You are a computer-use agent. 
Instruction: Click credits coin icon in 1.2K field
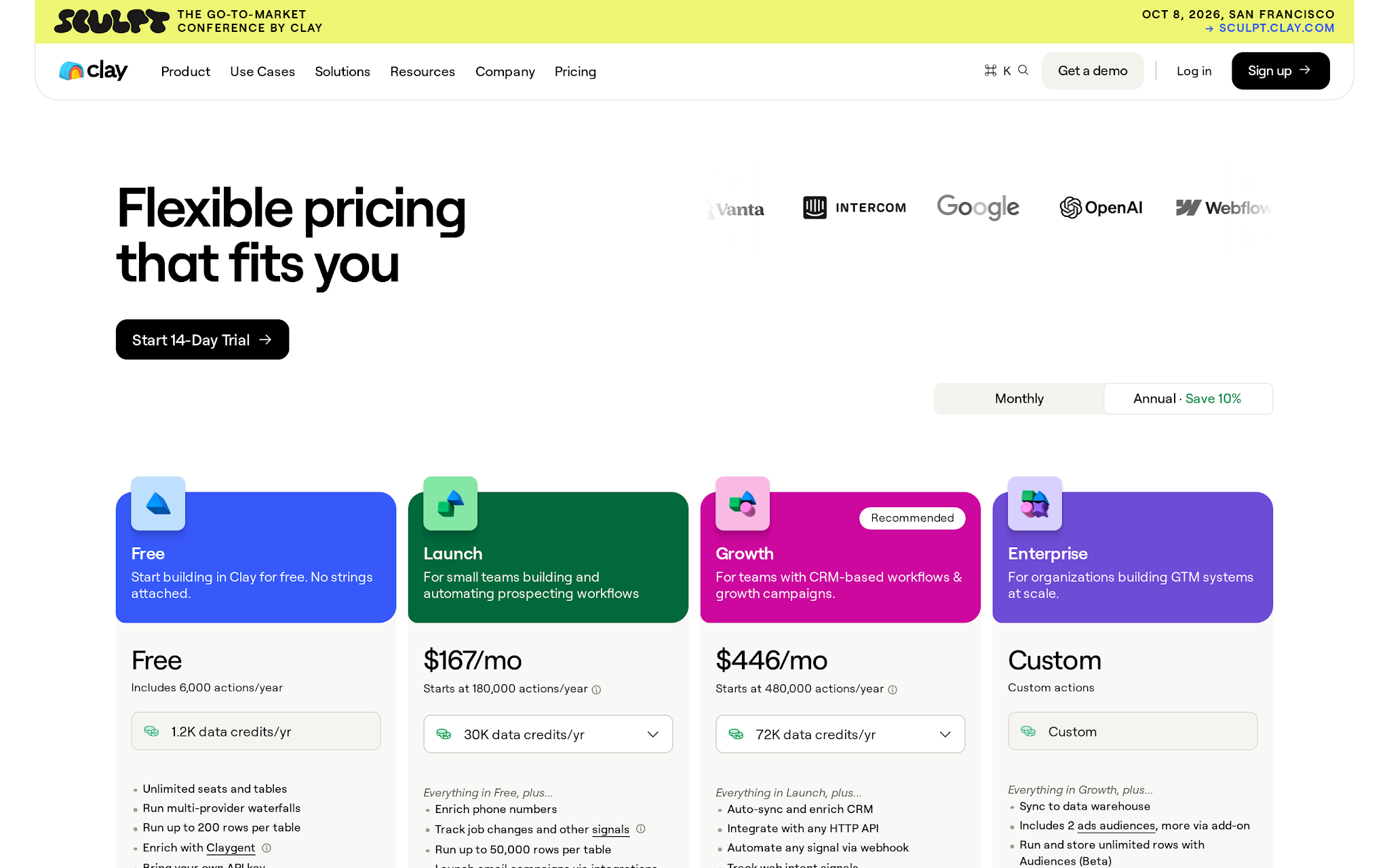point(152,731)
